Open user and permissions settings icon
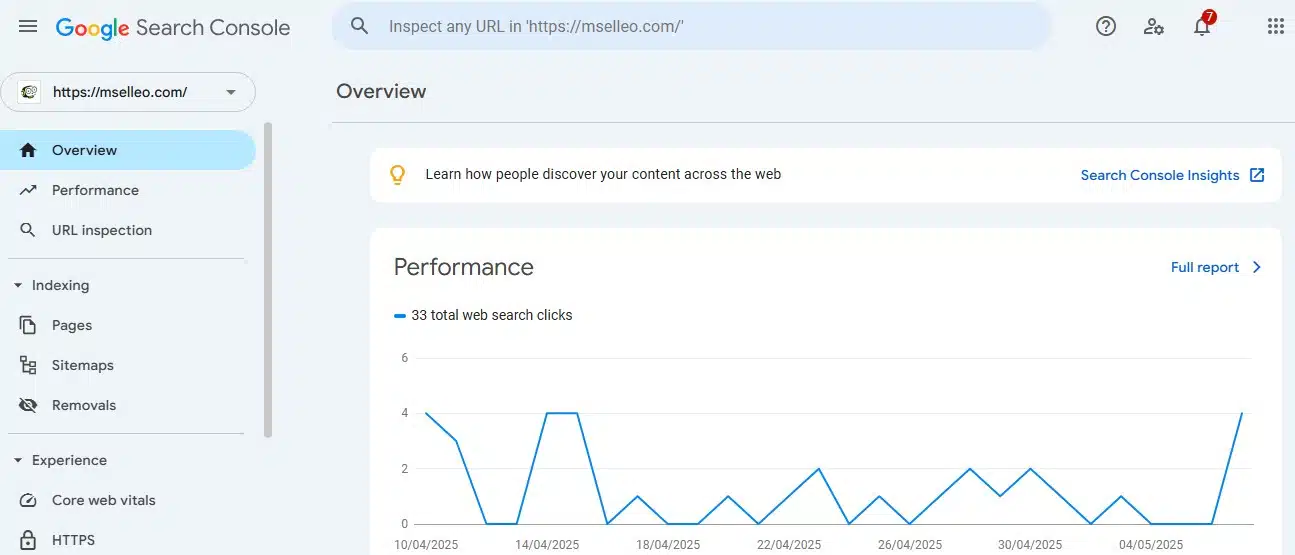Screen dimensions: 1295x555 tap(1154, 27)
